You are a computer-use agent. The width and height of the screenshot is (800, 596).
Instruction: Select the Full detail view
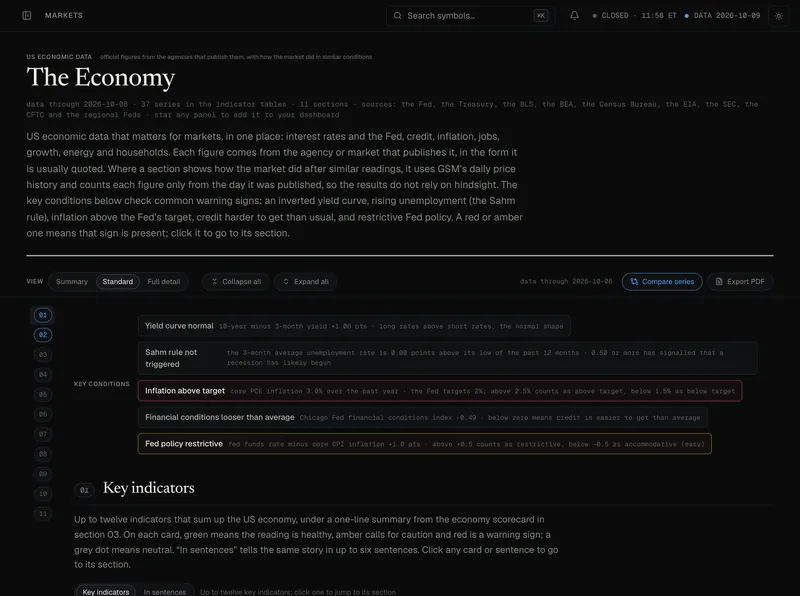click(164, 282)
